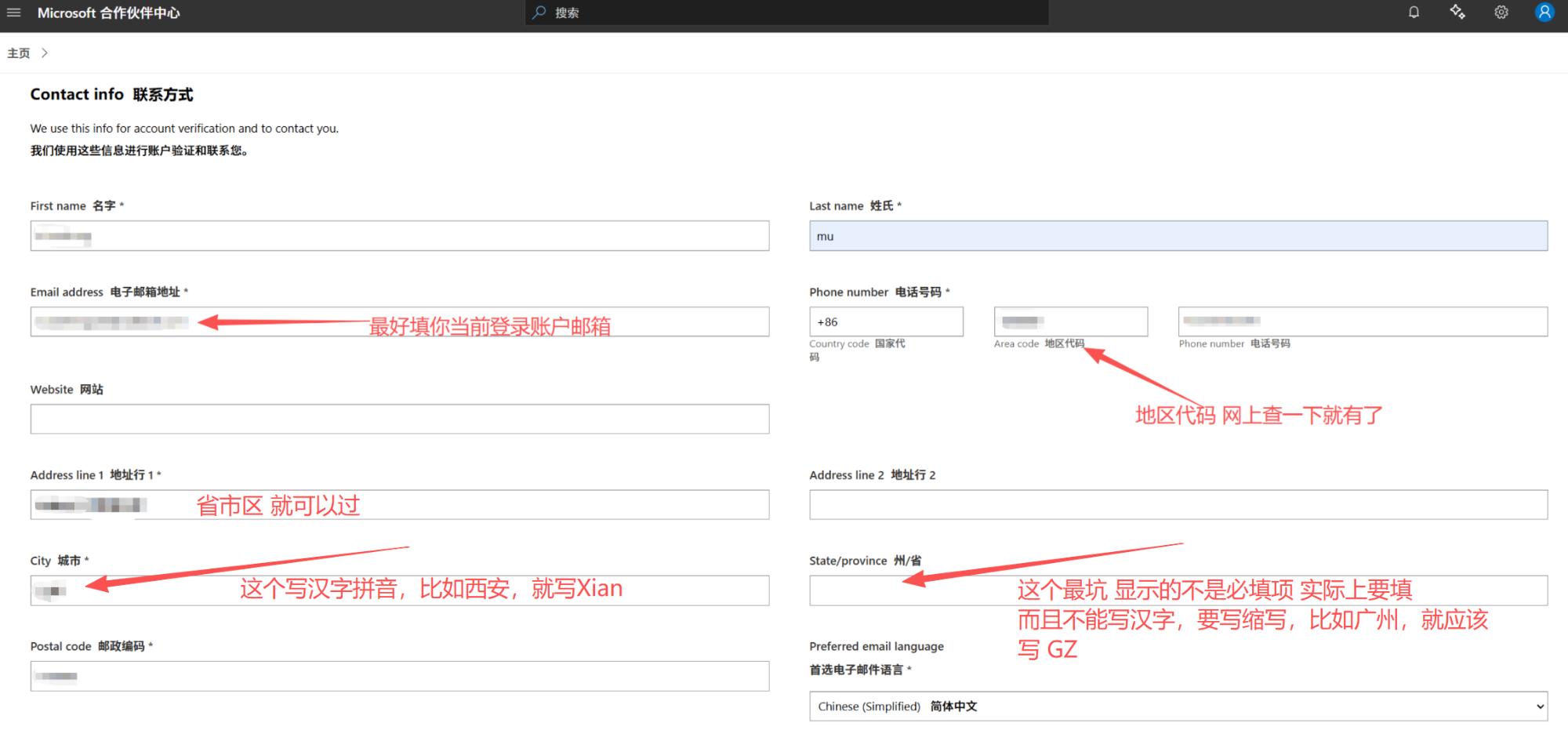Screen dimensions: 1568x741
Task: Click the Website 网站 label
Action: point(67,389)
